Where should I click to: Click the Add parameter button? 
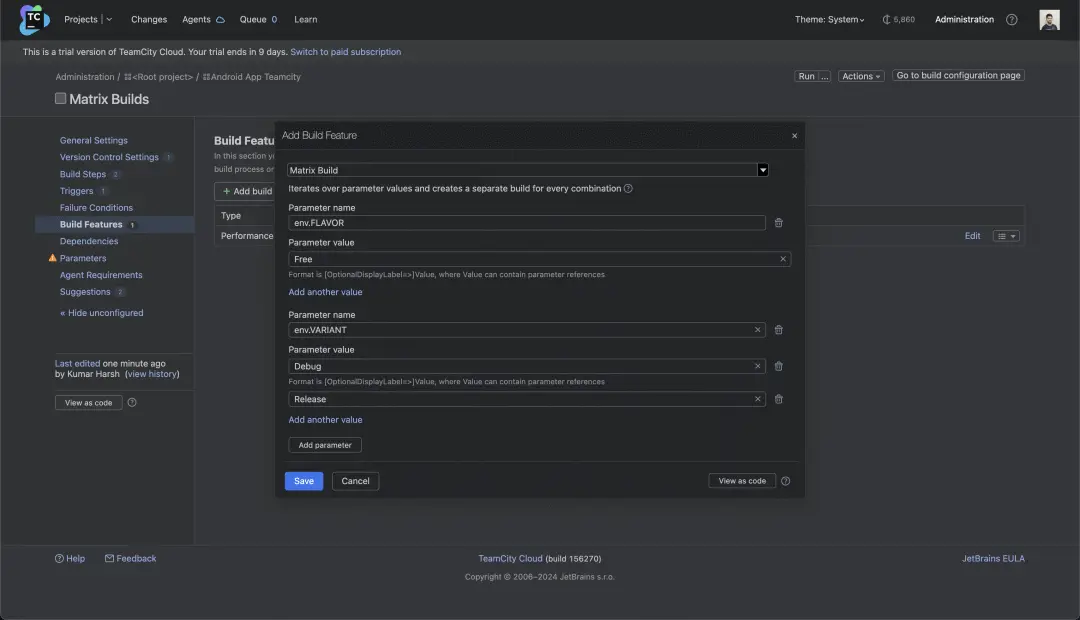click(x=325, y=445)
